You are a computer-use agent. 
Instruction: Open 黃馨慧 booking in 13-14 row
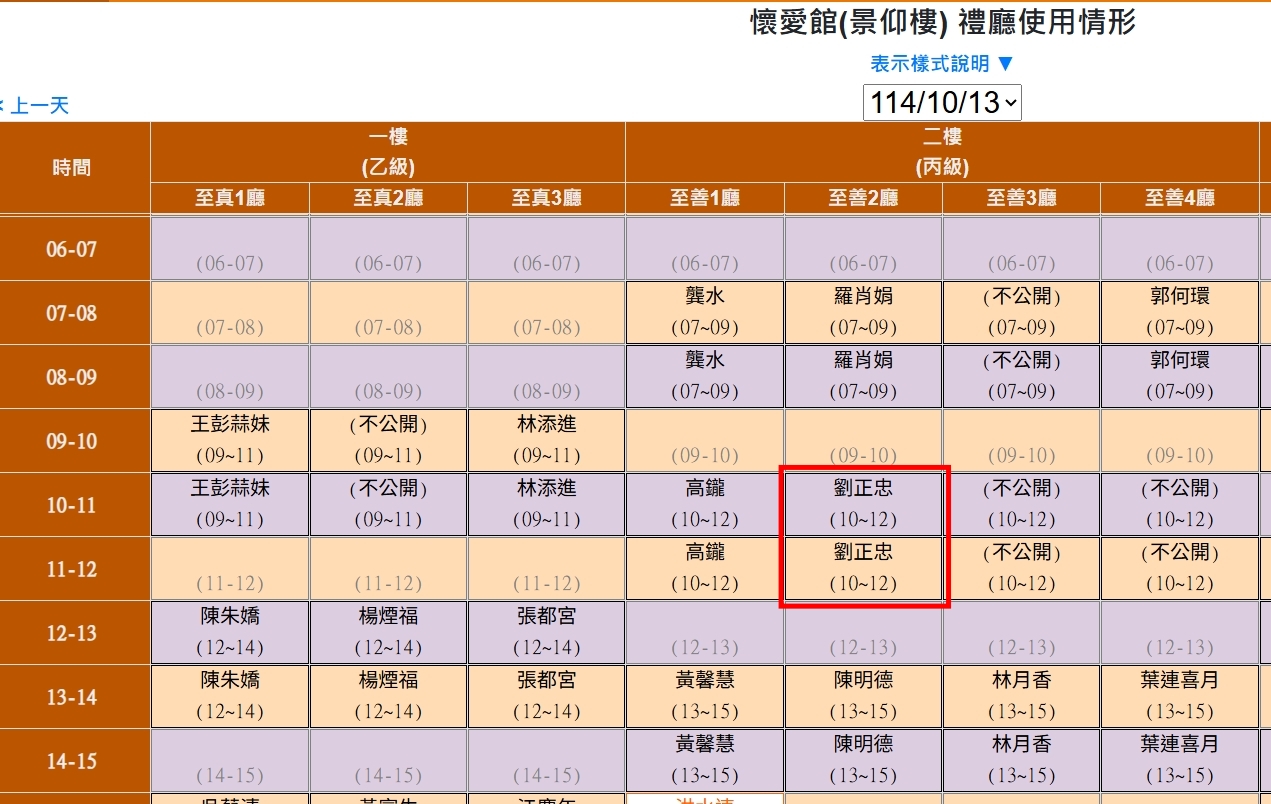(705, 681)
